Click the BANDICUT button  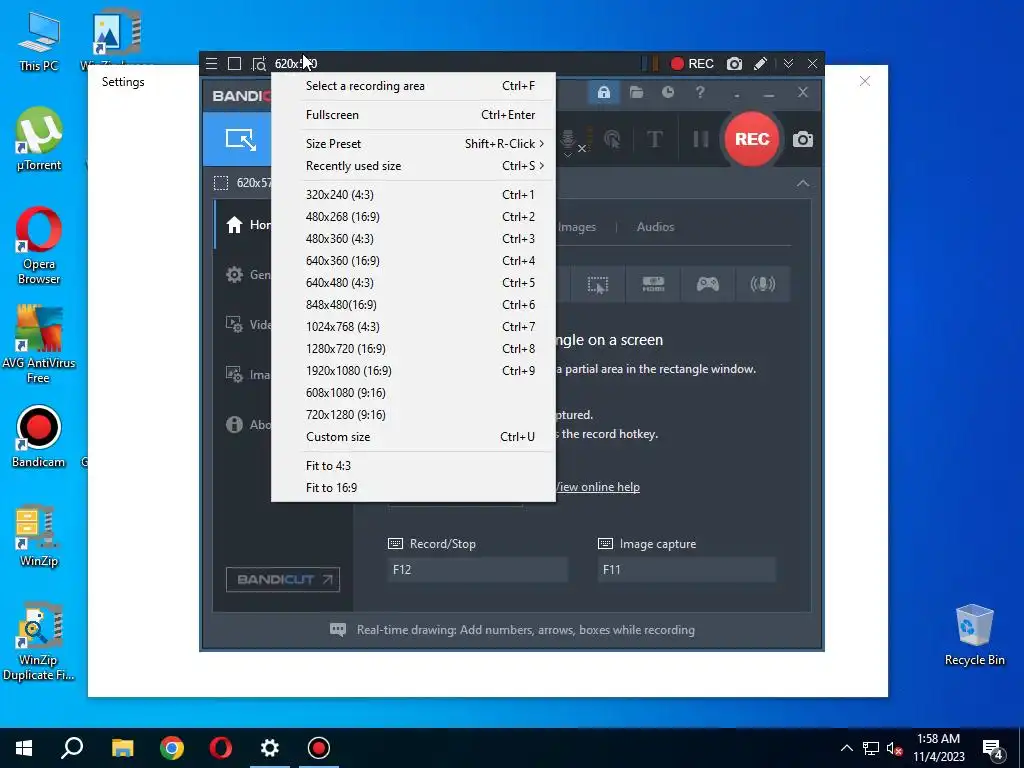pos(283,579)
